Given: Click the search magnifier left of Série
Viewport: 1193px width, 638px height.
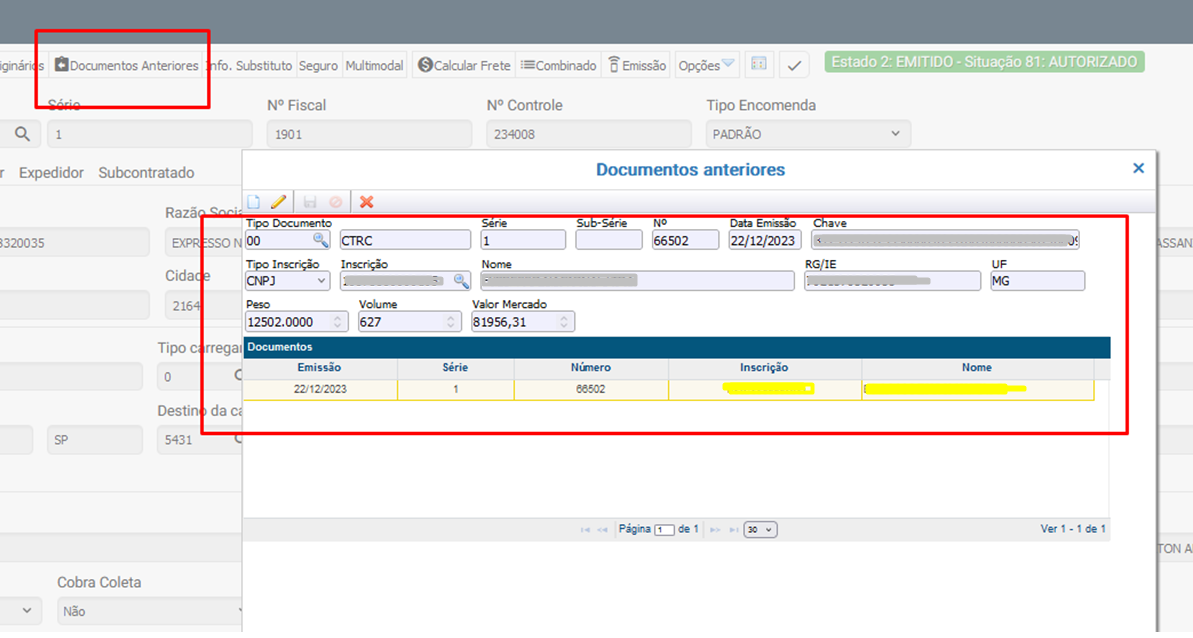Looking at the screenshot, I should (22, 134).
